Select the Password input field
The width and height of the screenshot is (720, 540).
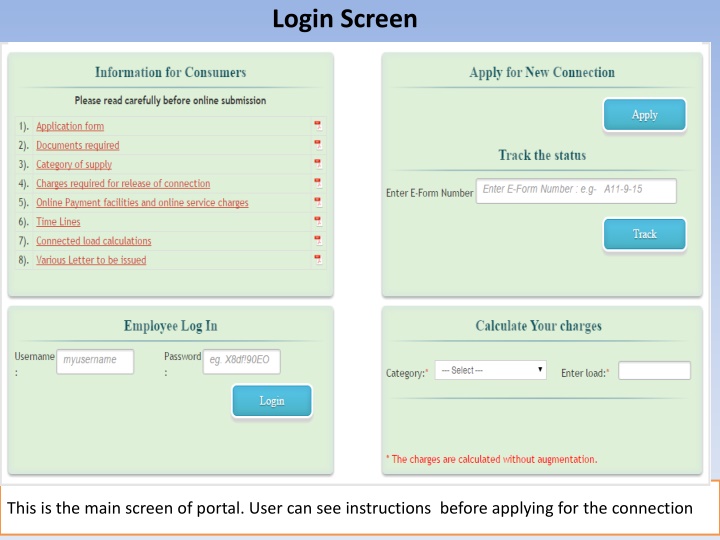coord(243,361)
